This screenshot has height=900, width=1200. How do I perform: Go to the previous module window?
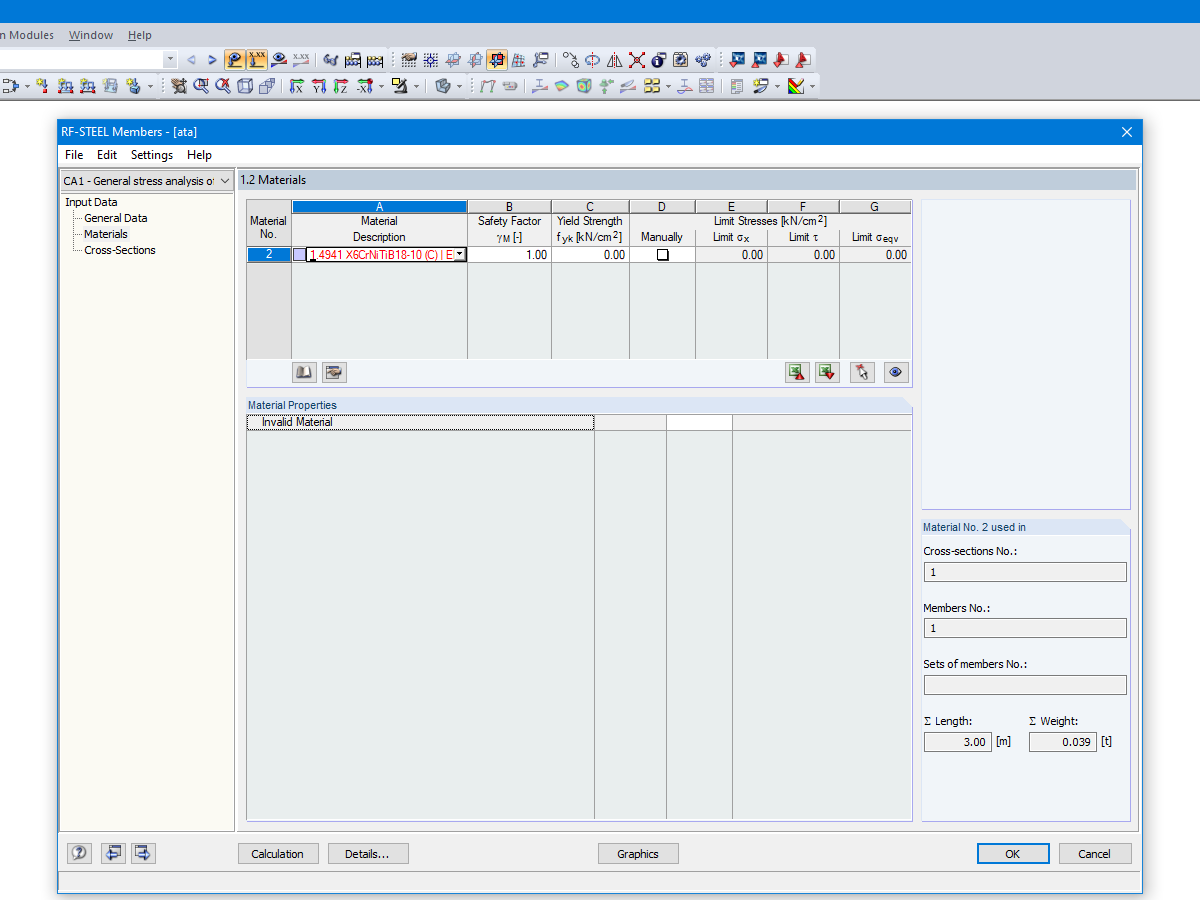(113, 853)
